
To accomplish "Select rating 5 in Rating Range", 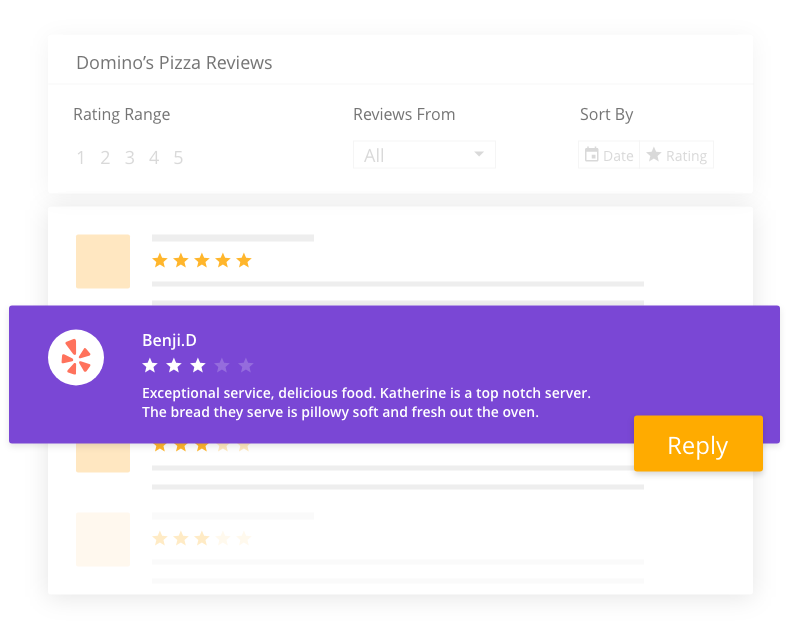I will point(178,158).
